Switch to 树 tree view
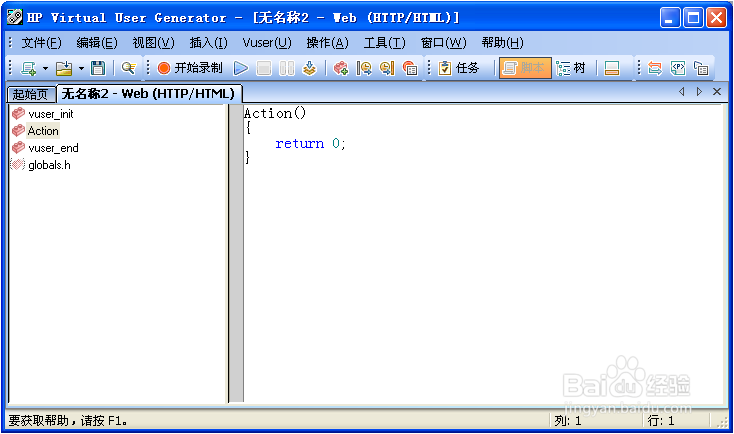Viewport: 734px width, 434px height. coord(571,68)
